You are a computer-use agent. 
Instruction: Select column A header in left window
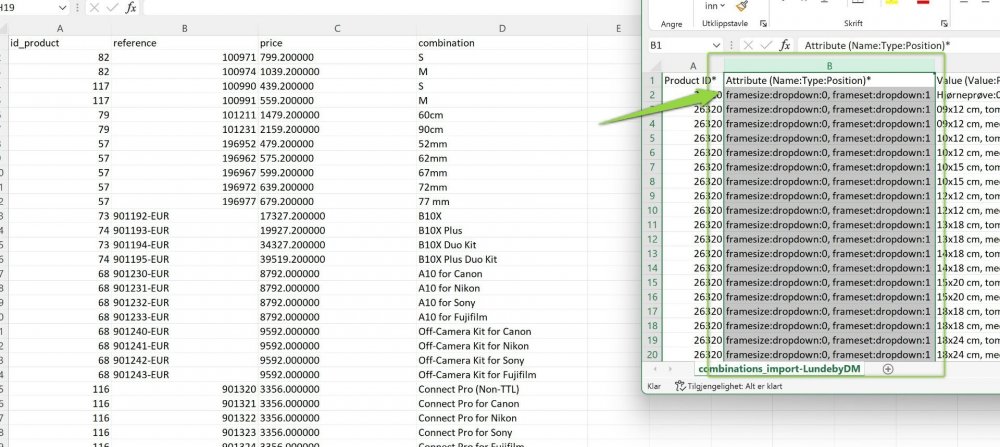click(x=60, y=28)
